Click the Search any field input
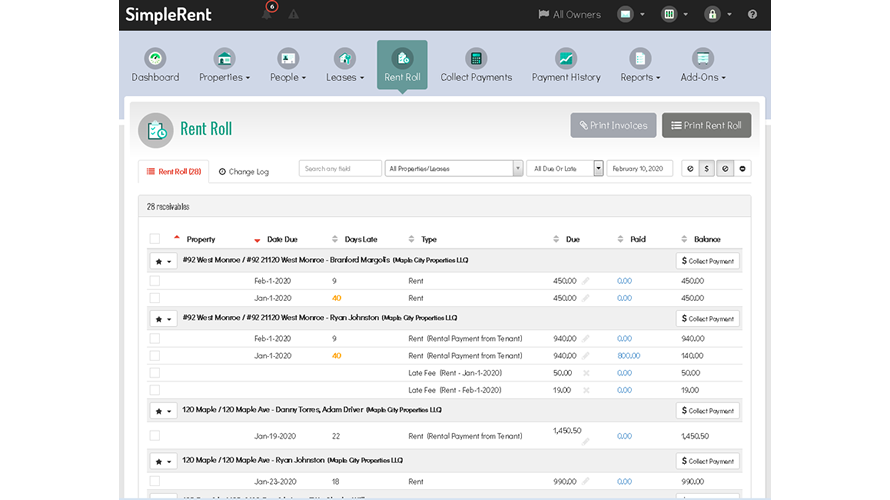The width and height of the screenshot is (890, 500). [340, 169]
